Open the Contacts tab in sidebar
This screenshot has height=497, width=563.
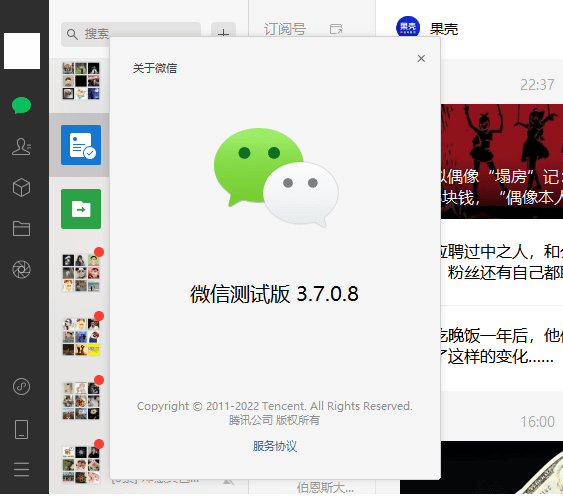(x=21, y=147)
